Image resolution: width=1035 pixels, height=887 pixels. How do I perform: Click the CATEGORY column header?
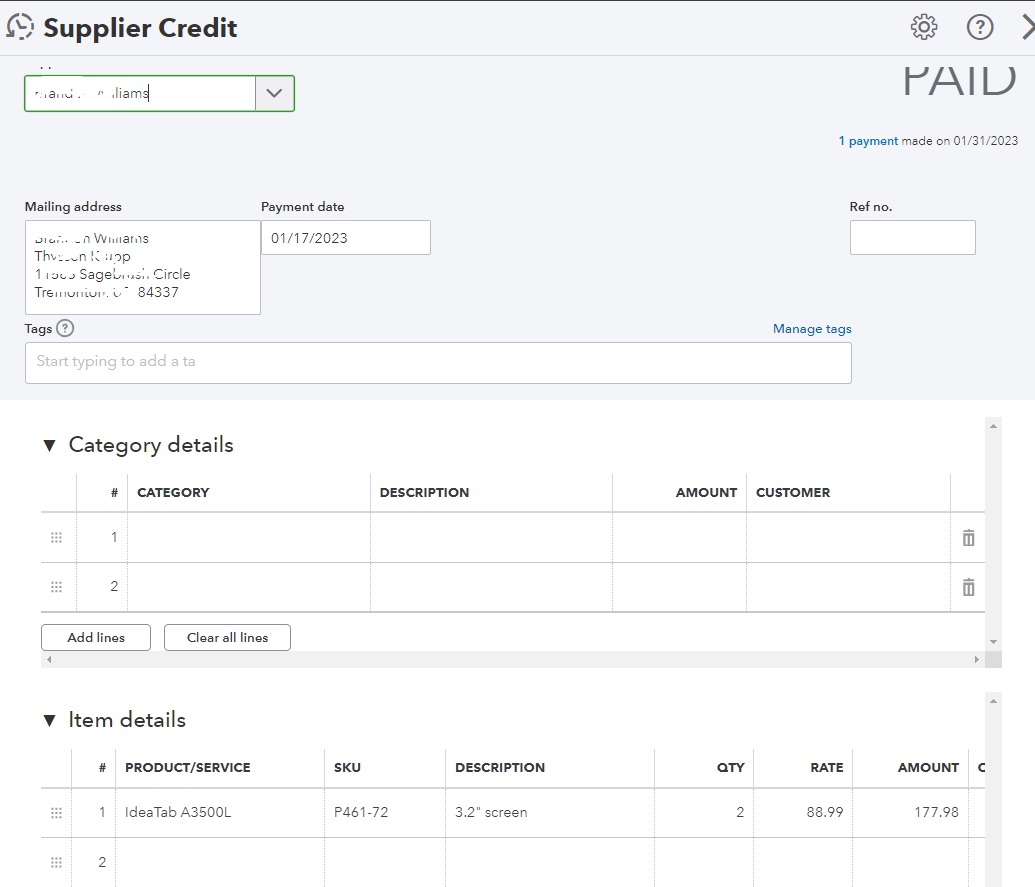pyautogui.click(x=173, y=492)
